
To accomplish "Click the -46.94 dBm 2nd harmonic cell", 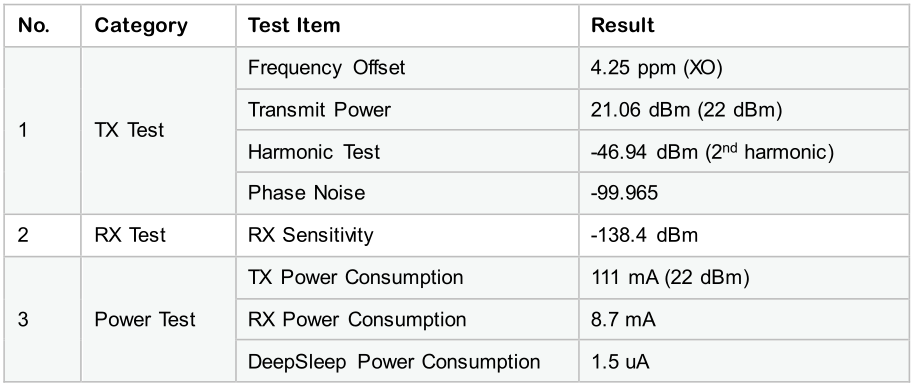I will coord(743,151).
